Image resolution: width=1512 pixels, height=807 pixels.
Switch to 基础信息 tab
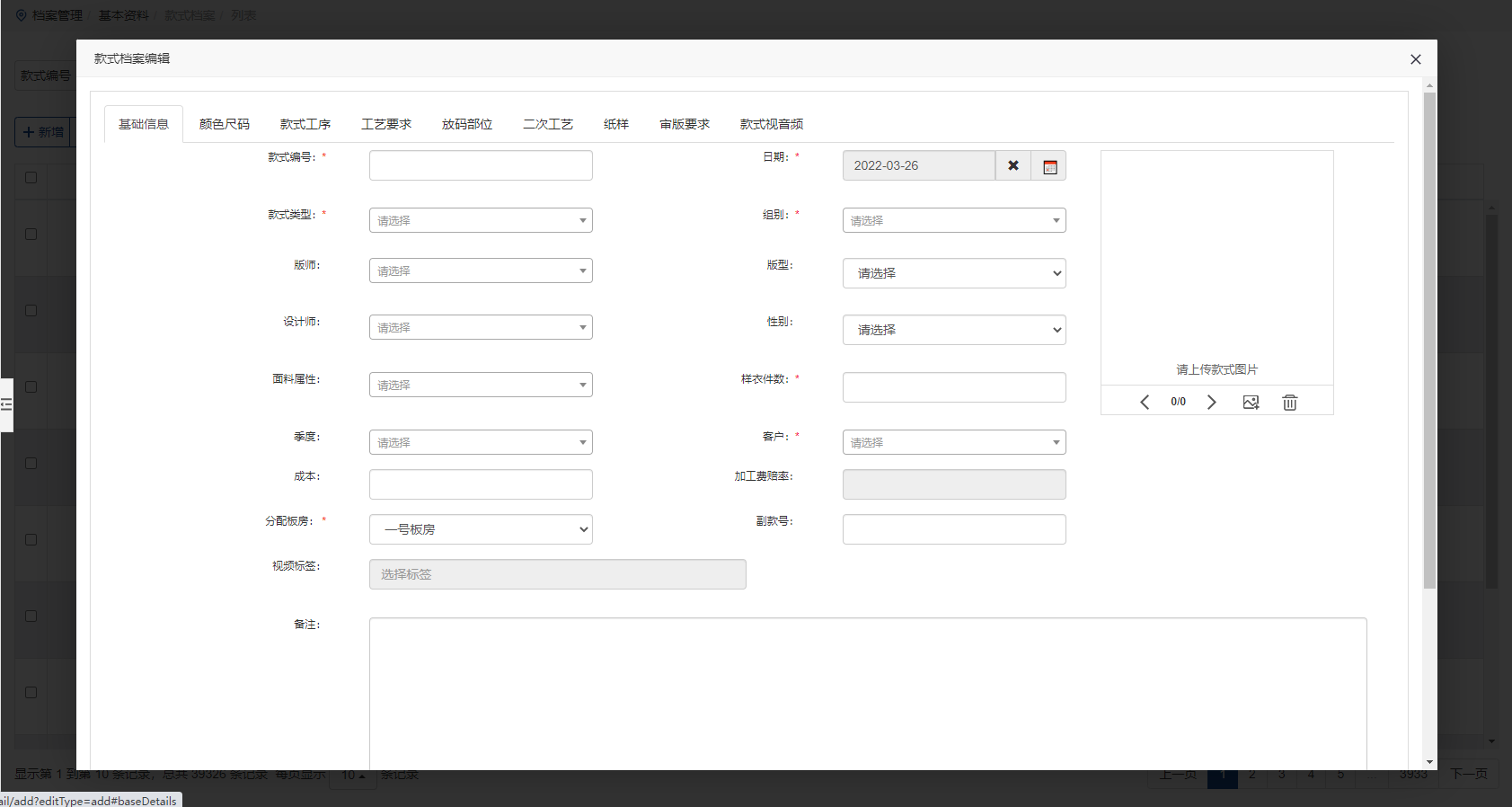[x=144, y=124]
